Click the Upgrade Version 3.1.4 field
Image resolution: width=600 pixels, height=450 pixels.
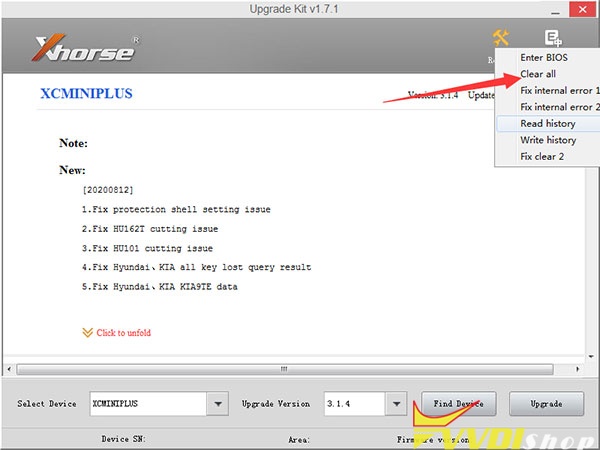(351, 404)
